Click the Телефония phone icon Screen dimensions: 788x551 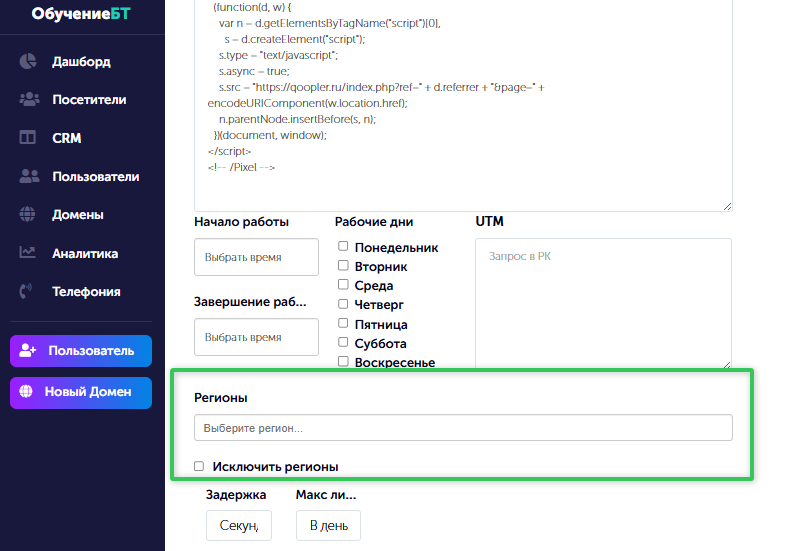(x=26, y=291)
